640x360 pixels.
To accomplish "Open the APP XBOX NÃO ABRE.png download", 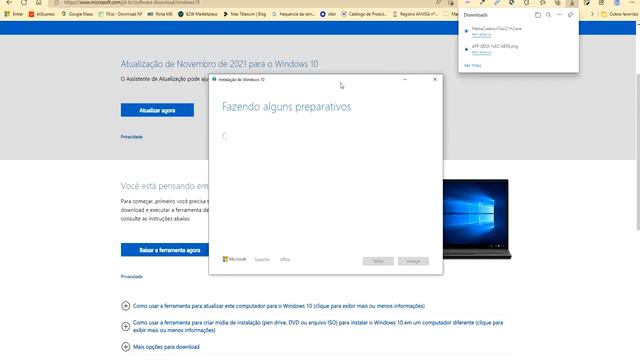I will [495, 46].
